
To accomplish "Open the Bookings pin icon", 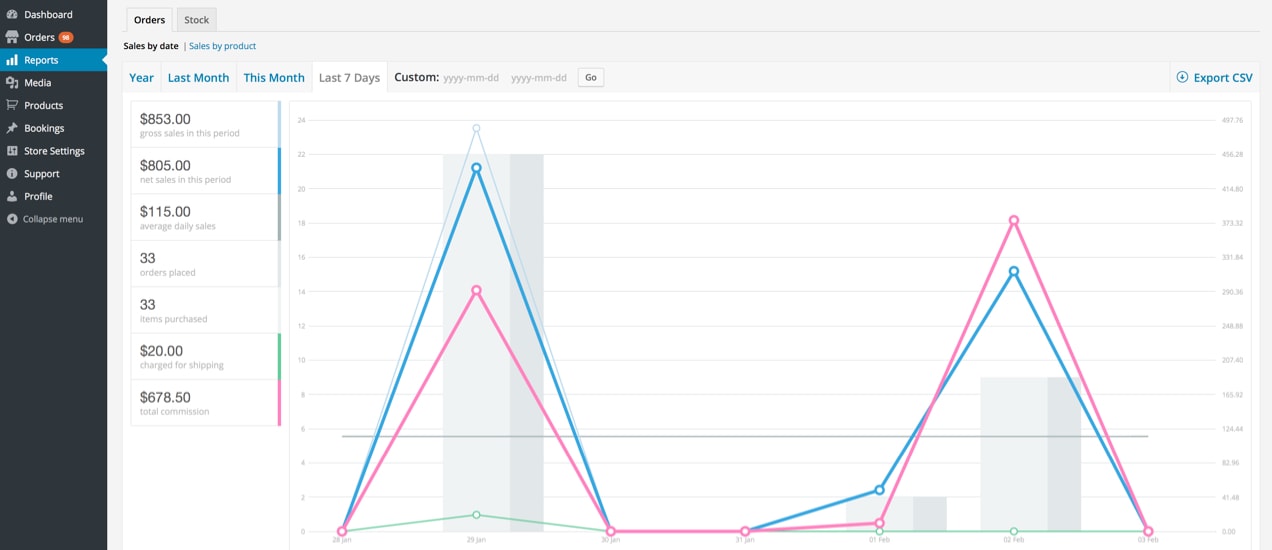I will point(12,128).
